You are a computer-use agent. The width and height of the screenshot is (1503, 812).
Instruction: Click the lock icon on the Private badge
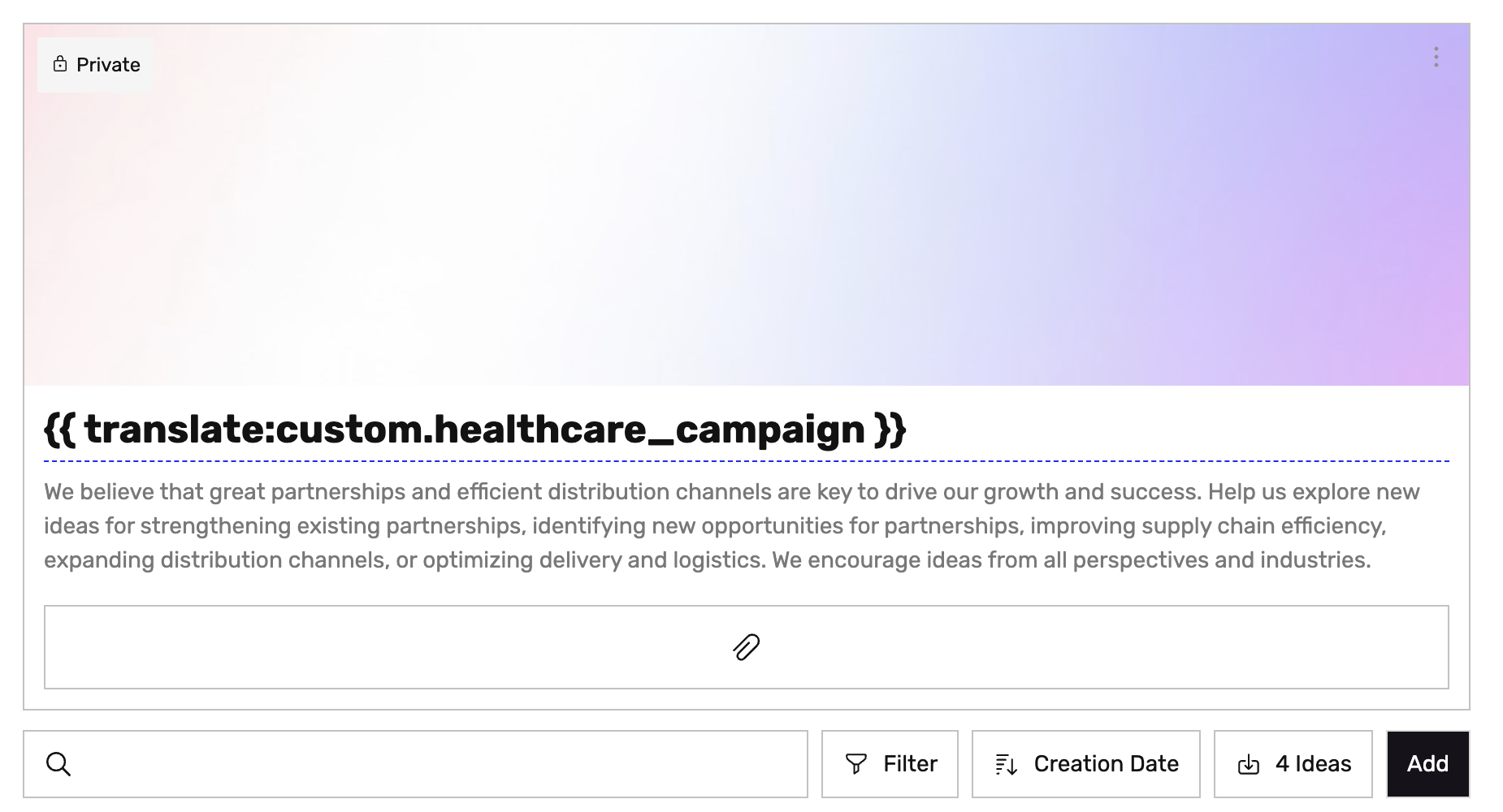click(60, 64)
